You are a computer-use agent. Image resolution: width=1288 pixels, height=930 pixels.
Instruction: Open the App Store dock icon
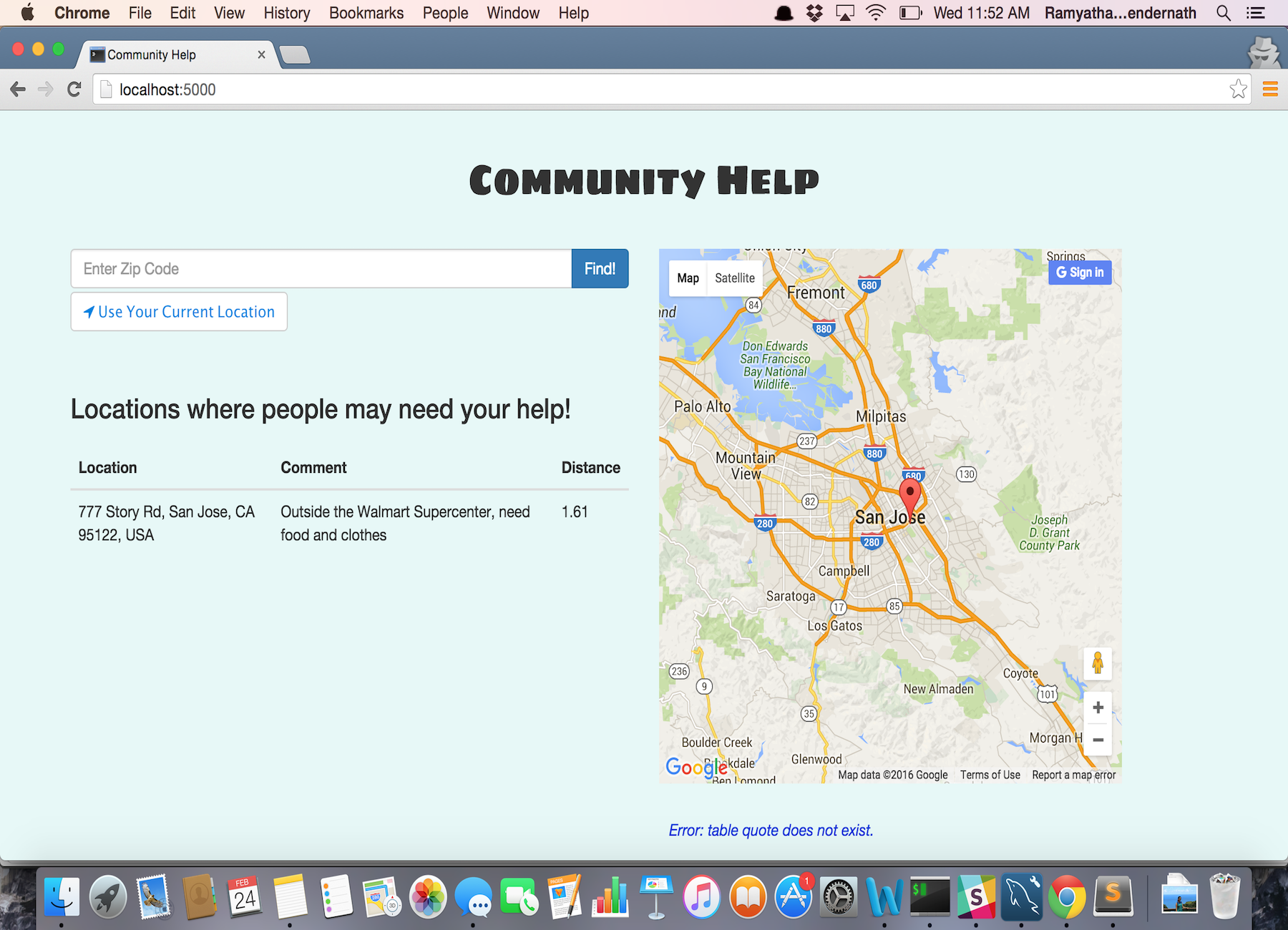tap(794, 896)
